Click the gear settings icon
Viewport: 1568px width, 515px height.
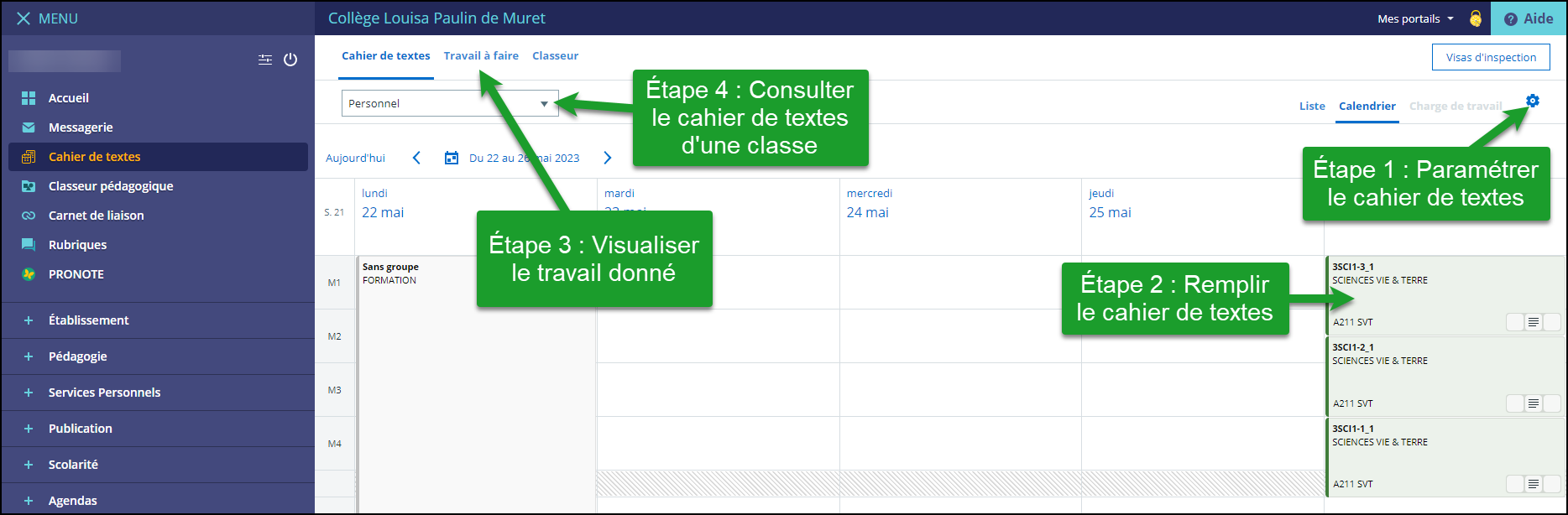[x=1533, y=101]
